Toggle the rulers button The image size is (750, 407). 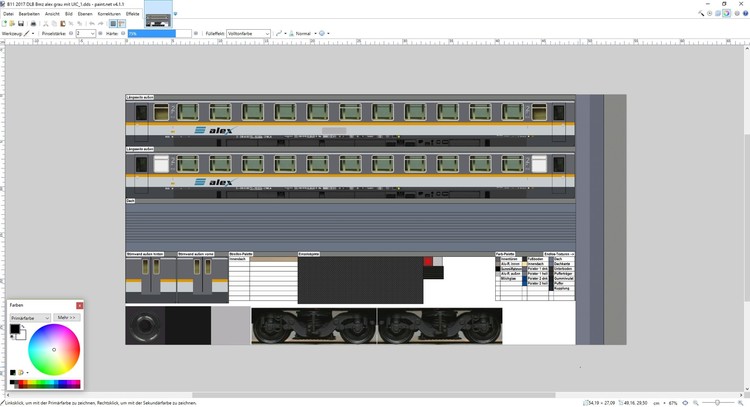tap(121, 23)
